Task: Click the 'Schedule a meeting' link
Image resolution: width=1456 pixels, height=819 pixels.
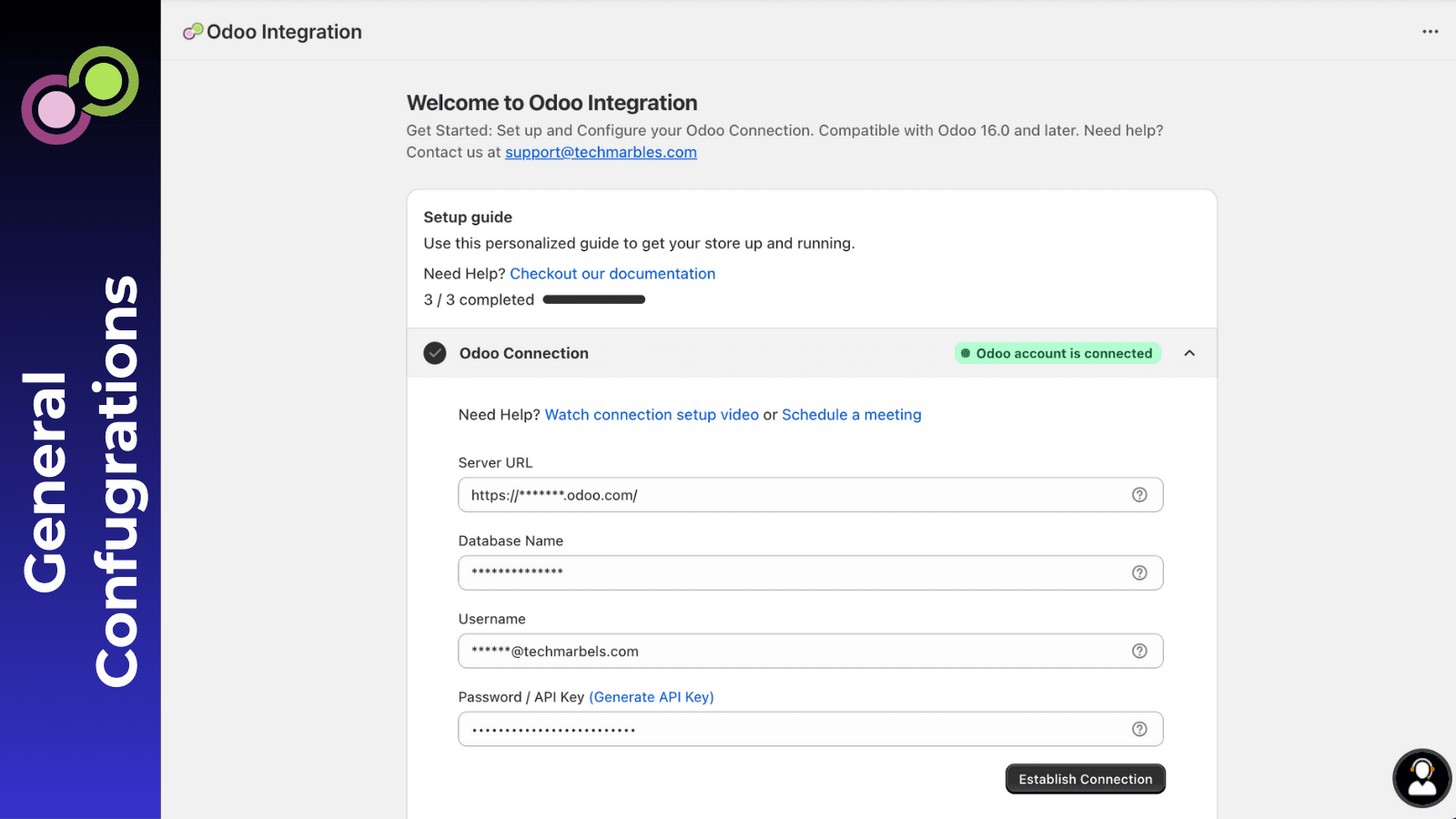Action: (851, 415)
